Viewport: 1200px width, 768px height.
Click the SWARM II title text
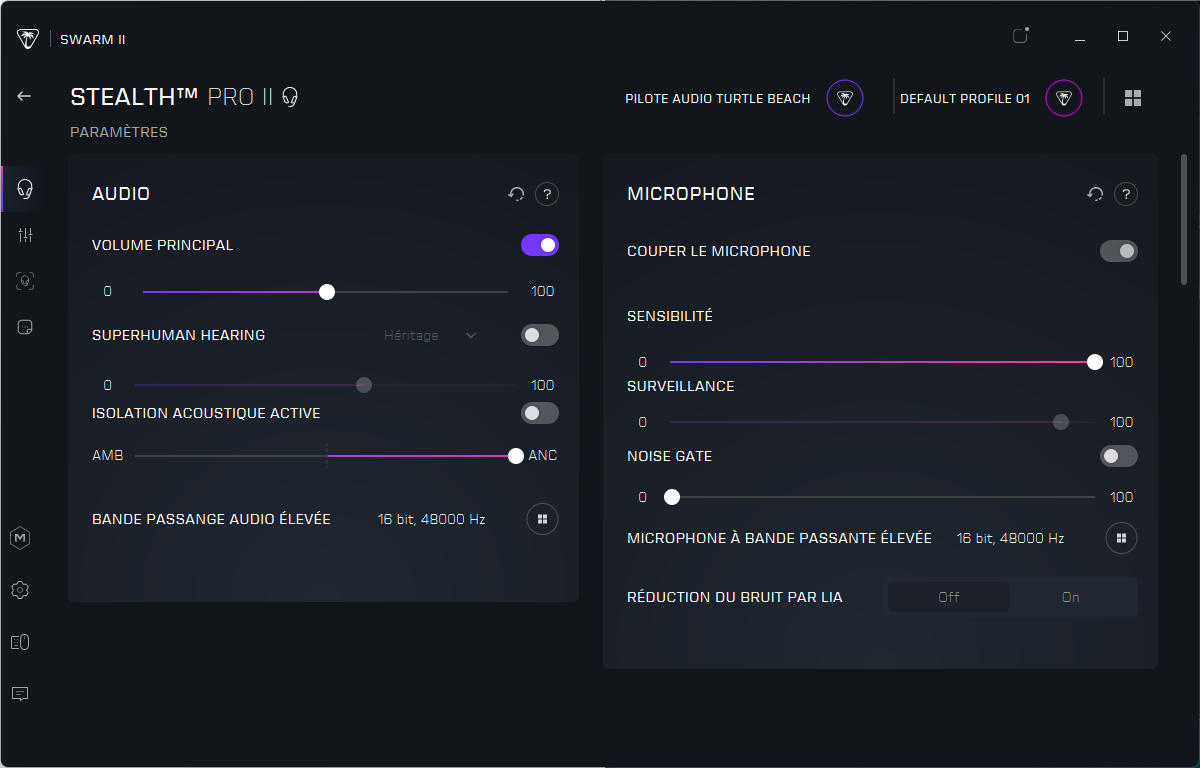(x=92, y=40)
